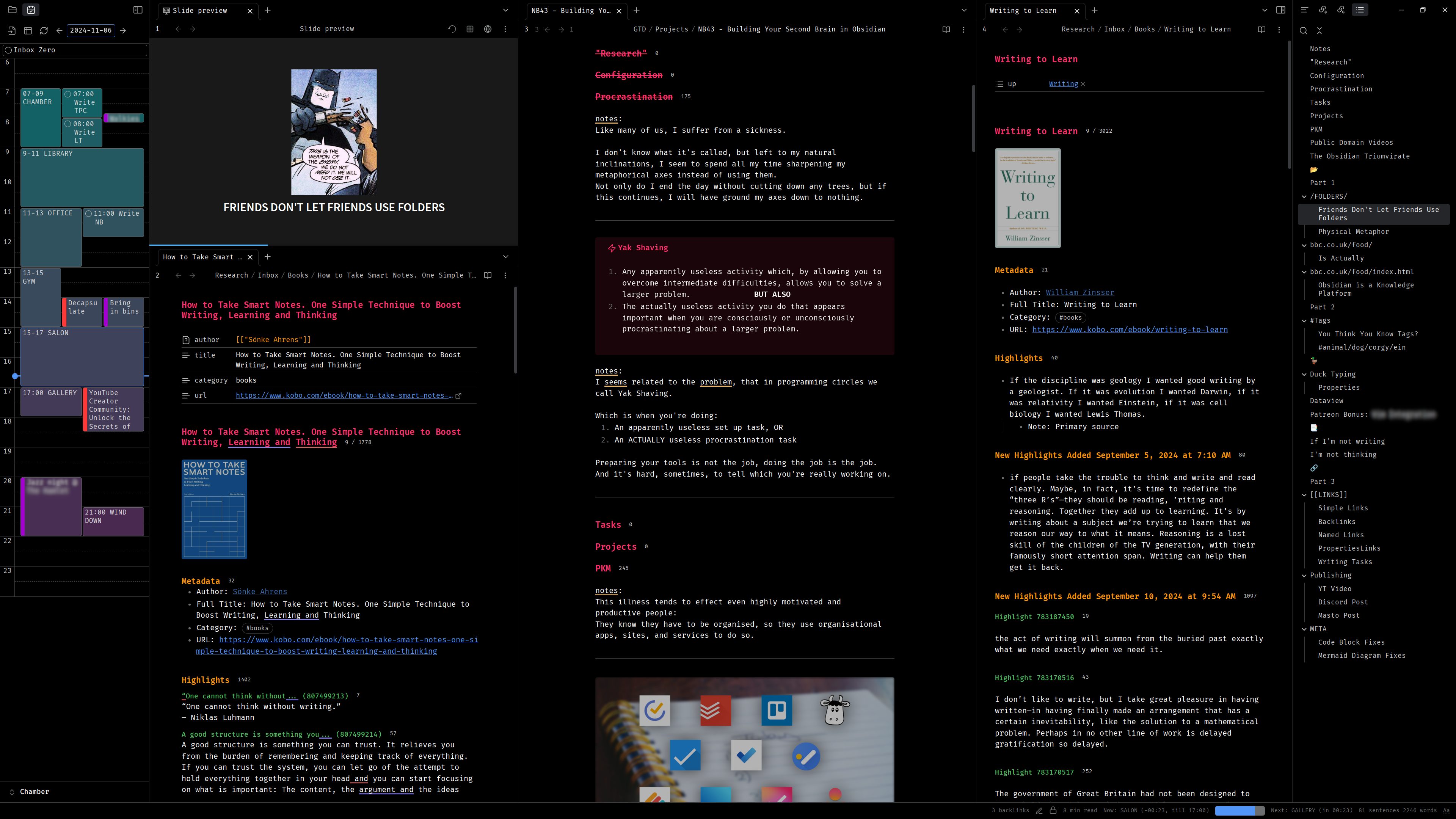Go to next day arrow in the planner

122,30
